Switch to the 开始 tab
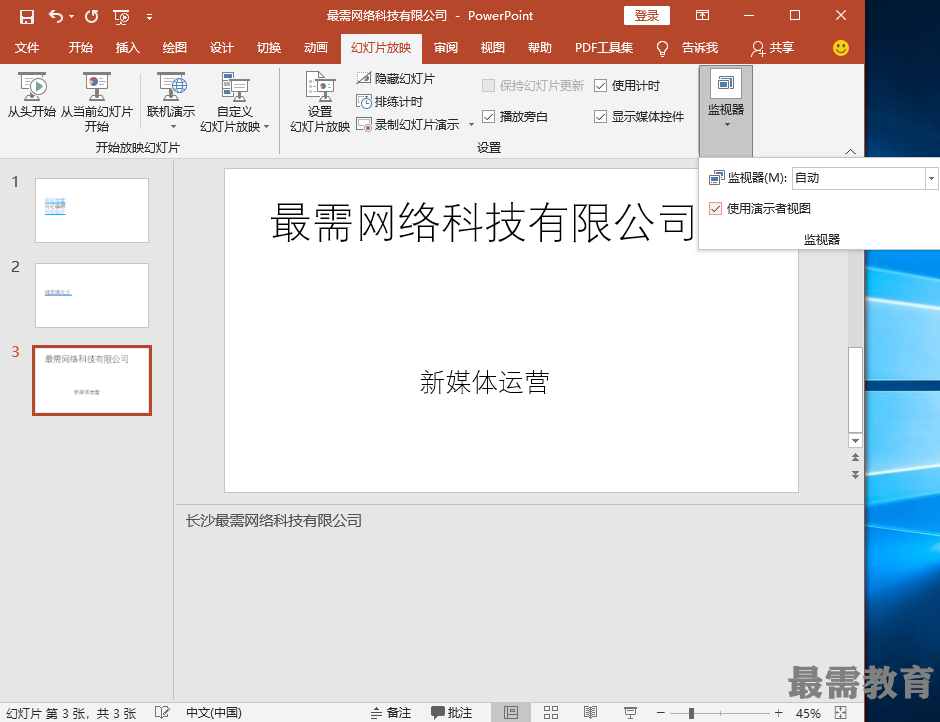Image resolution: width=940 pixels, height=722 pixels. pyautogui.click(x=80, y=47)
